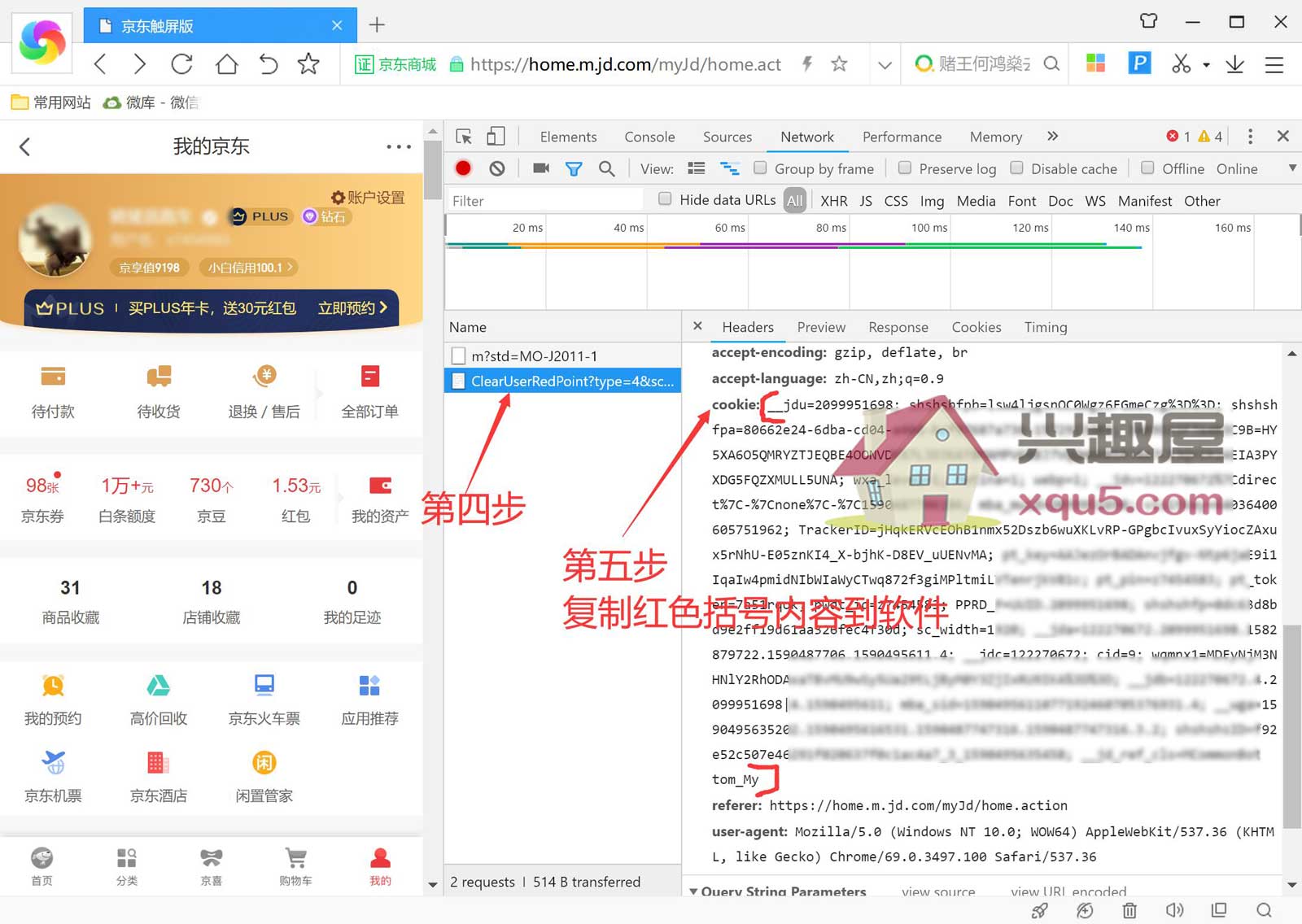Open 京东火车票 train tickets
1302x924 pixels.
pyautogui.click(x=264, y=700)
